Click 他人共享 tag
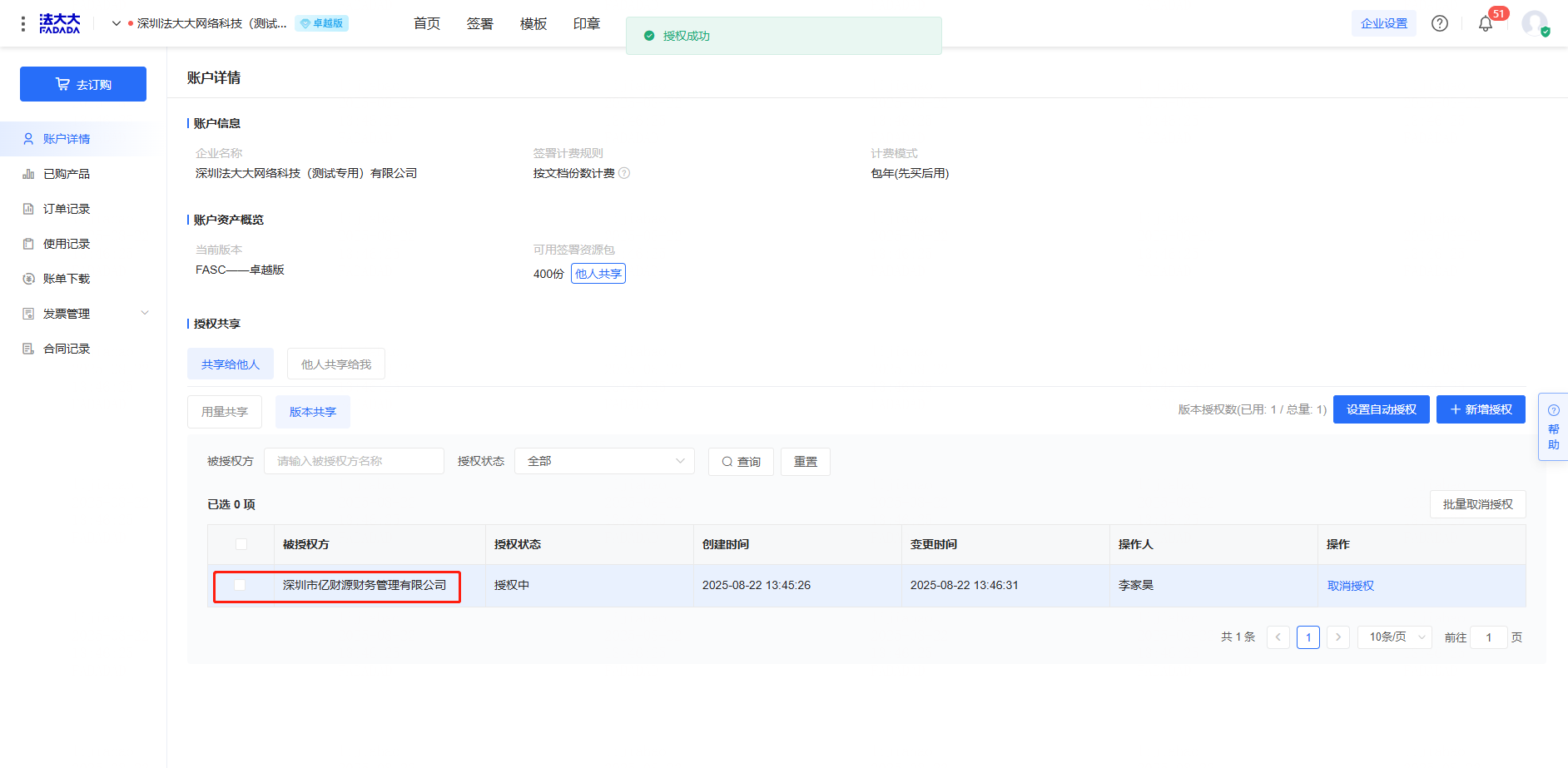 coord(598,274)
